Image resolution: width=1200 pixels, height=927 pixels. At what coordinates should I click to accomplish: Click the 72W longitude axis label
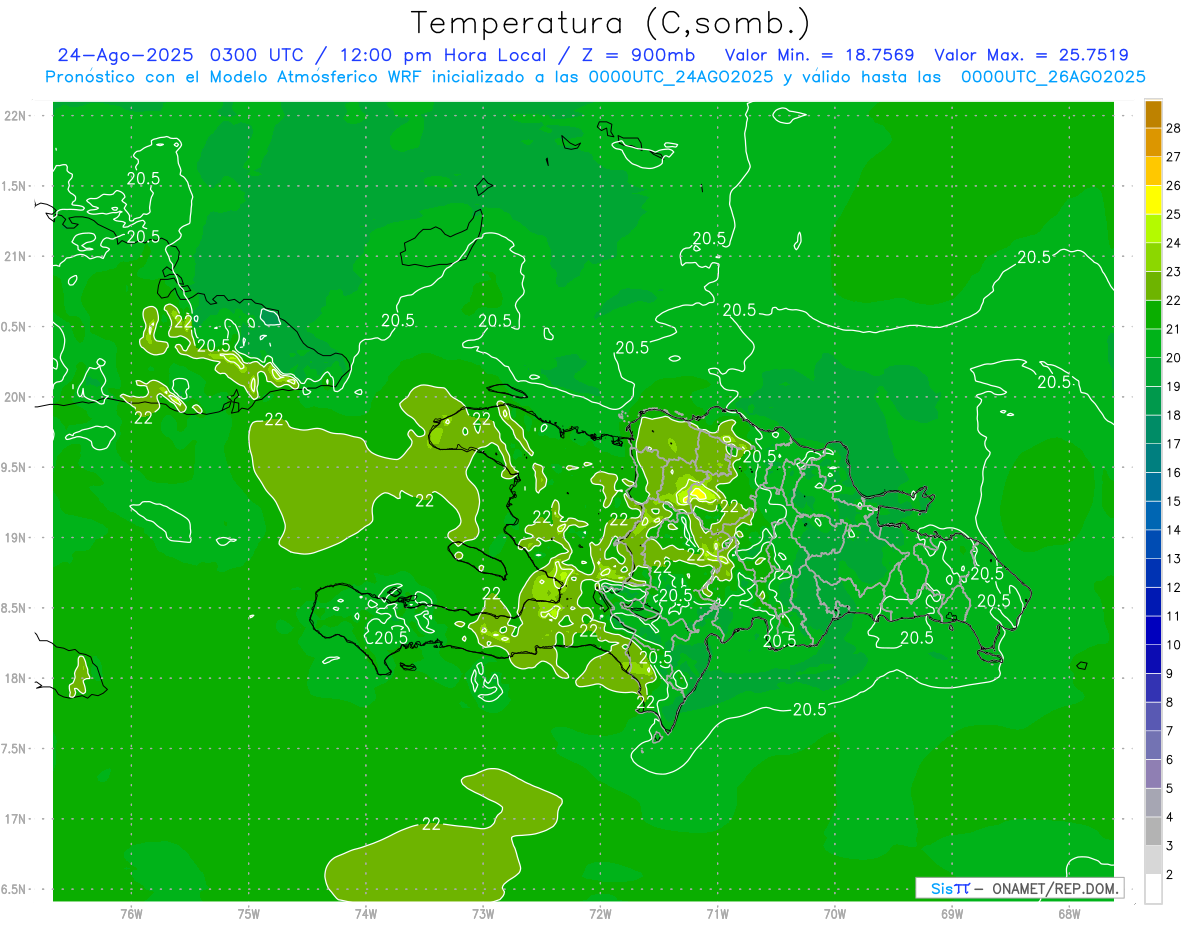[x=600, y=913]
